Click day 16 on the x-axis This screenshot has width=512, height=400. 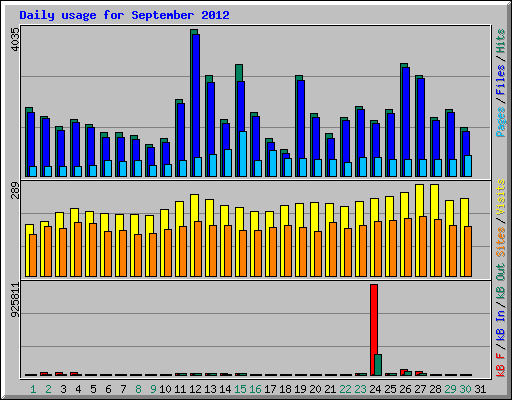click(255, 389)
